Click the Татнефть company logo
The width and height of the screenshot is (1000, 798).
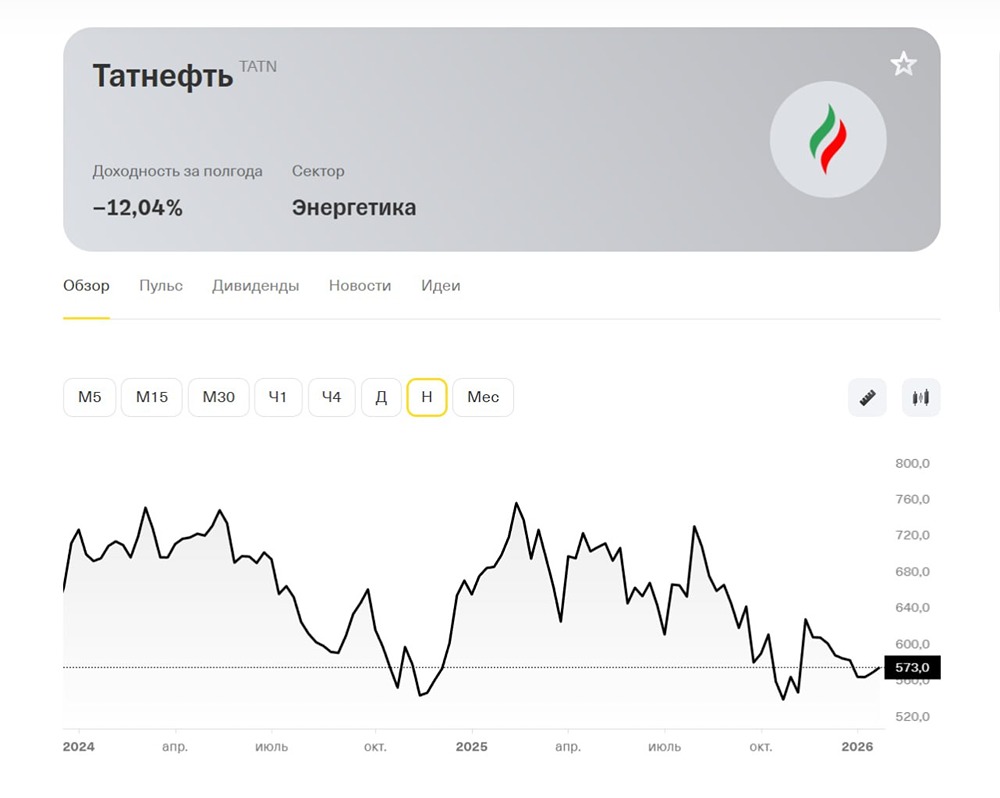[827, 139]
